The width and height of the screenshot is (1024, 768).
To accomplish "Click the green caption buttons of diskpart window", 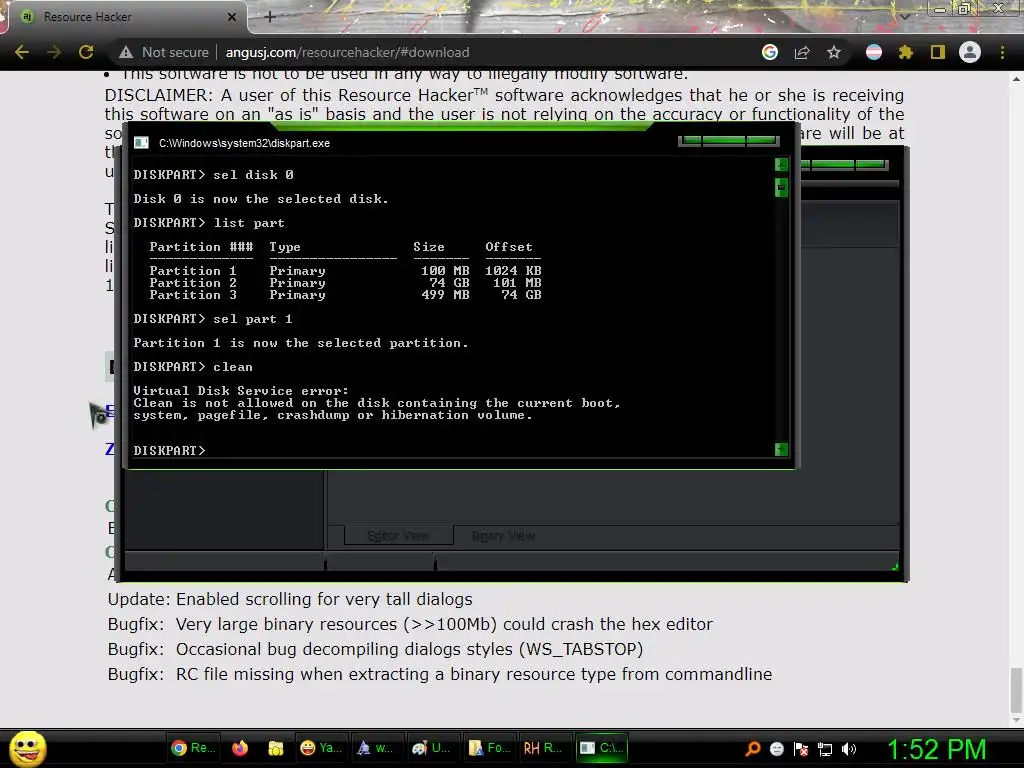I will [729, 140].
